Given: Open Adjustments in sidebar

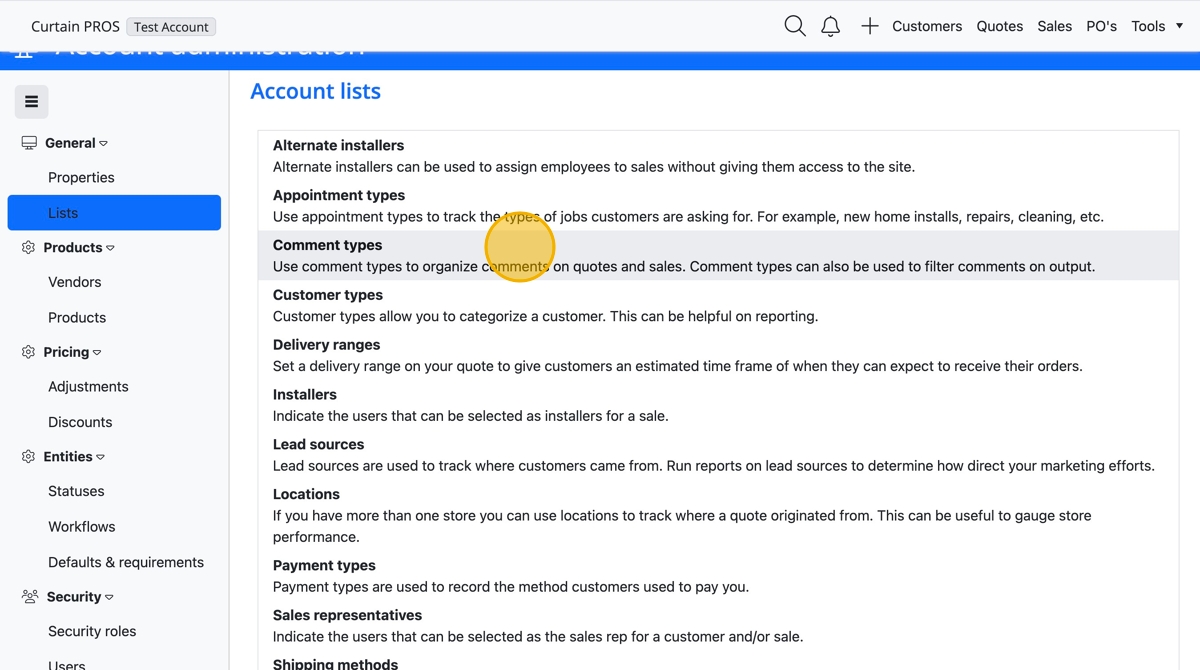Looking at the screenshot, I should [x=88, y=386].
